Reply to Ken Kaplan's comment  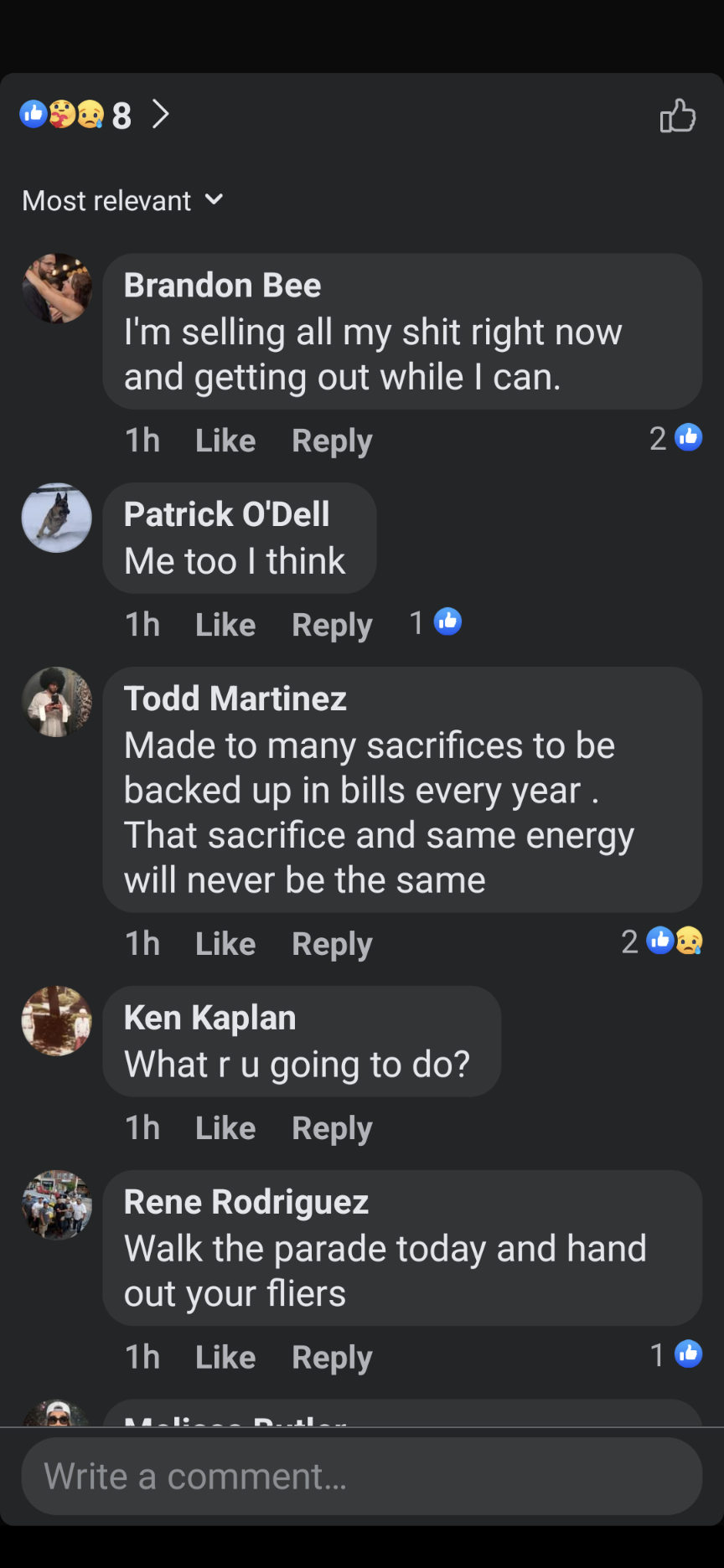(x=332, y=1128)
